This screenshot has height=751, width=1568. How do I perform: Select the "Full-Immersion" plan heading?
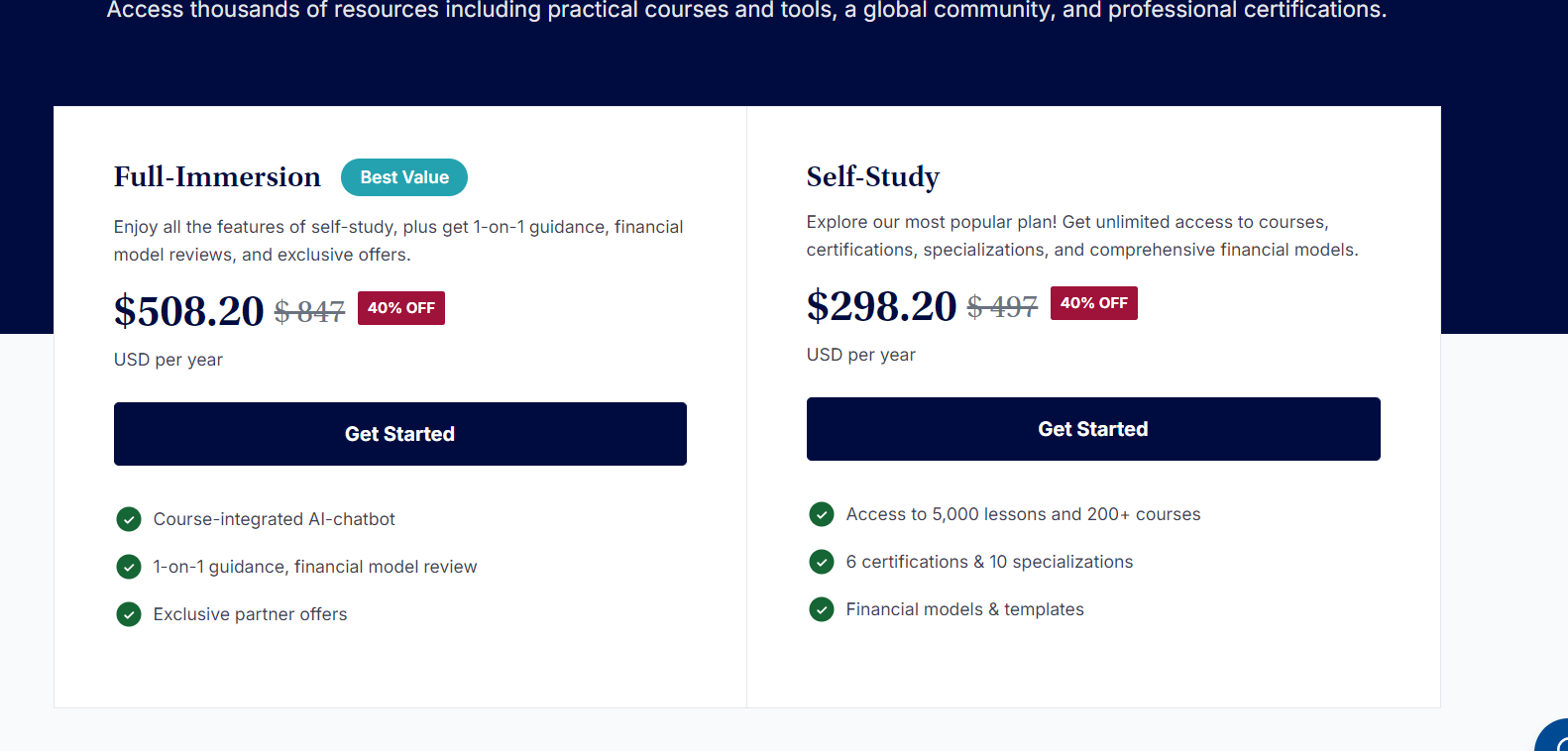pyautogui.click(x=217, y=176)
